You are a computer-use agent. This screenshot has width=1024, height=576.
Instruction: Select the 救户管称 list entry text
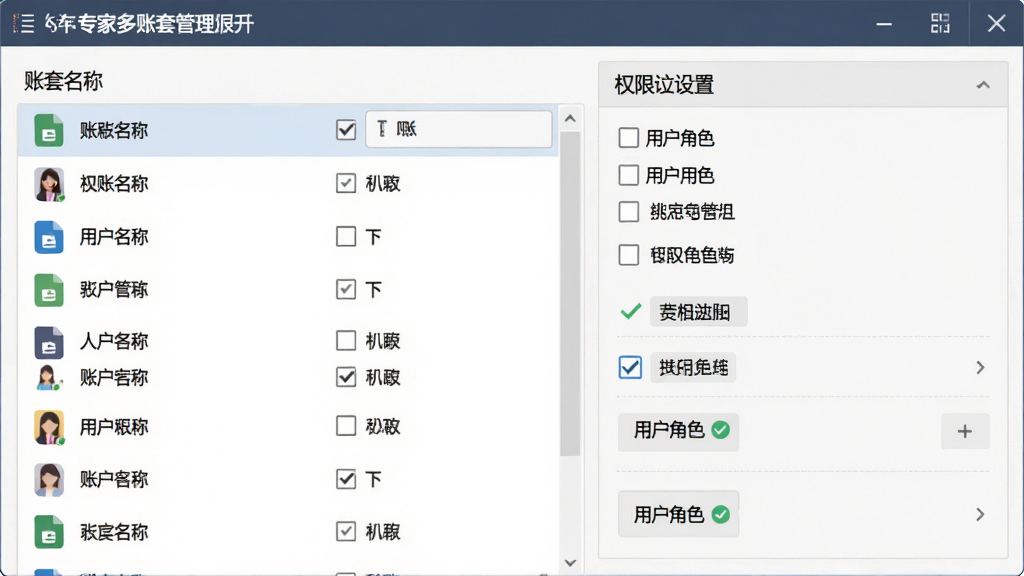(x=114, y=289)
